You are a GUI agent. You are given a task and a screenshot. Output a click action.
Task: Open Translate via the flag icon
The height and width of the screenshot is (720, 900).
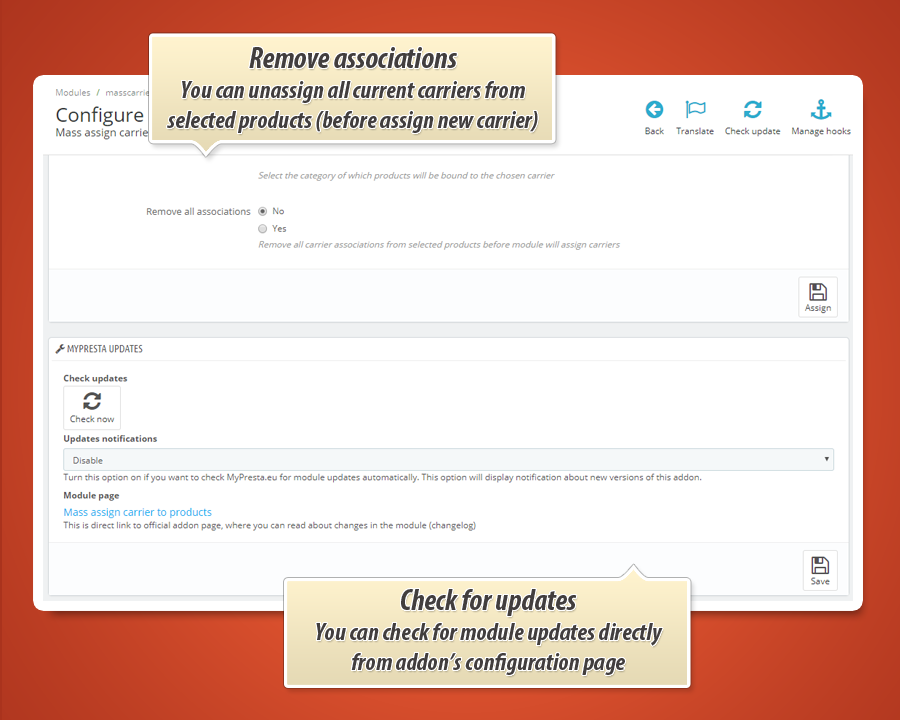point(695,110)
